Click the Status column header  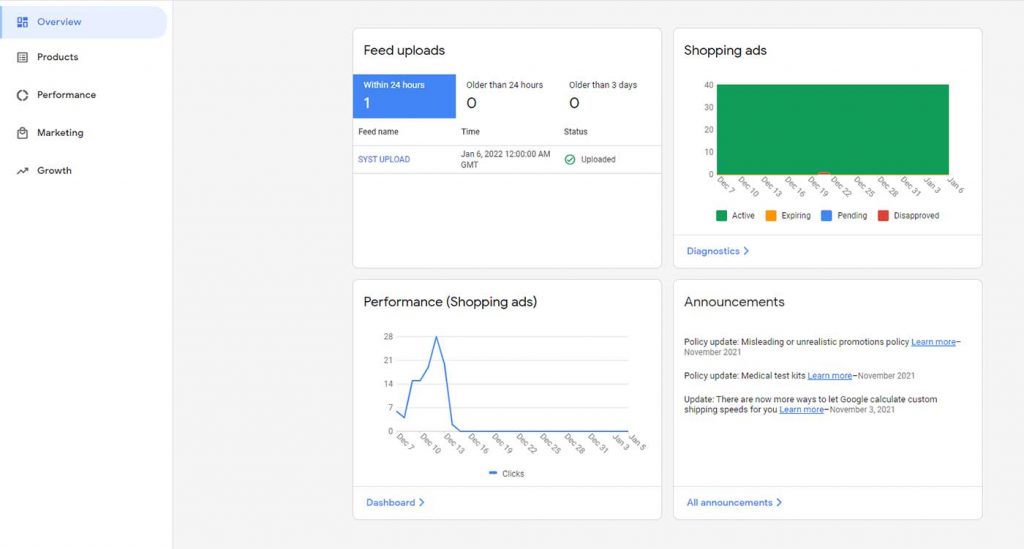coord(575,132)
